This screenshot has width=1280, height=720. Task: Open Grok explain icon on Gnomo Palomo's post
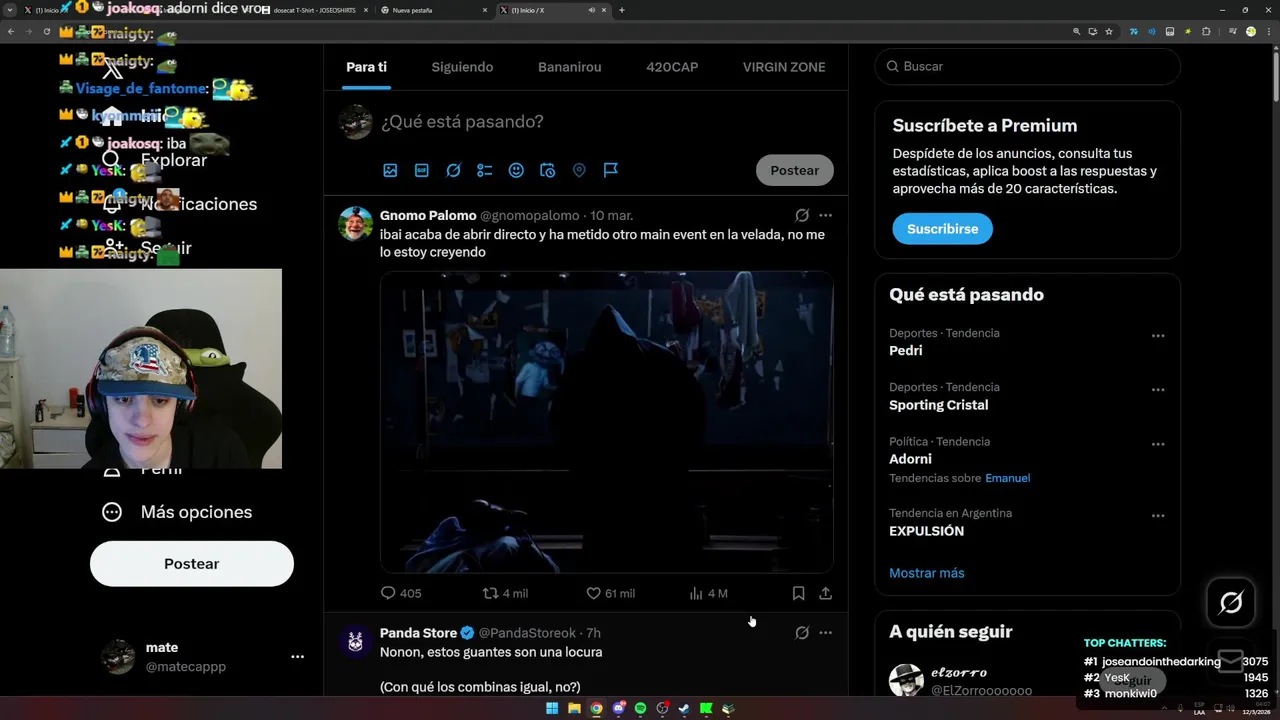pos(802,215)
